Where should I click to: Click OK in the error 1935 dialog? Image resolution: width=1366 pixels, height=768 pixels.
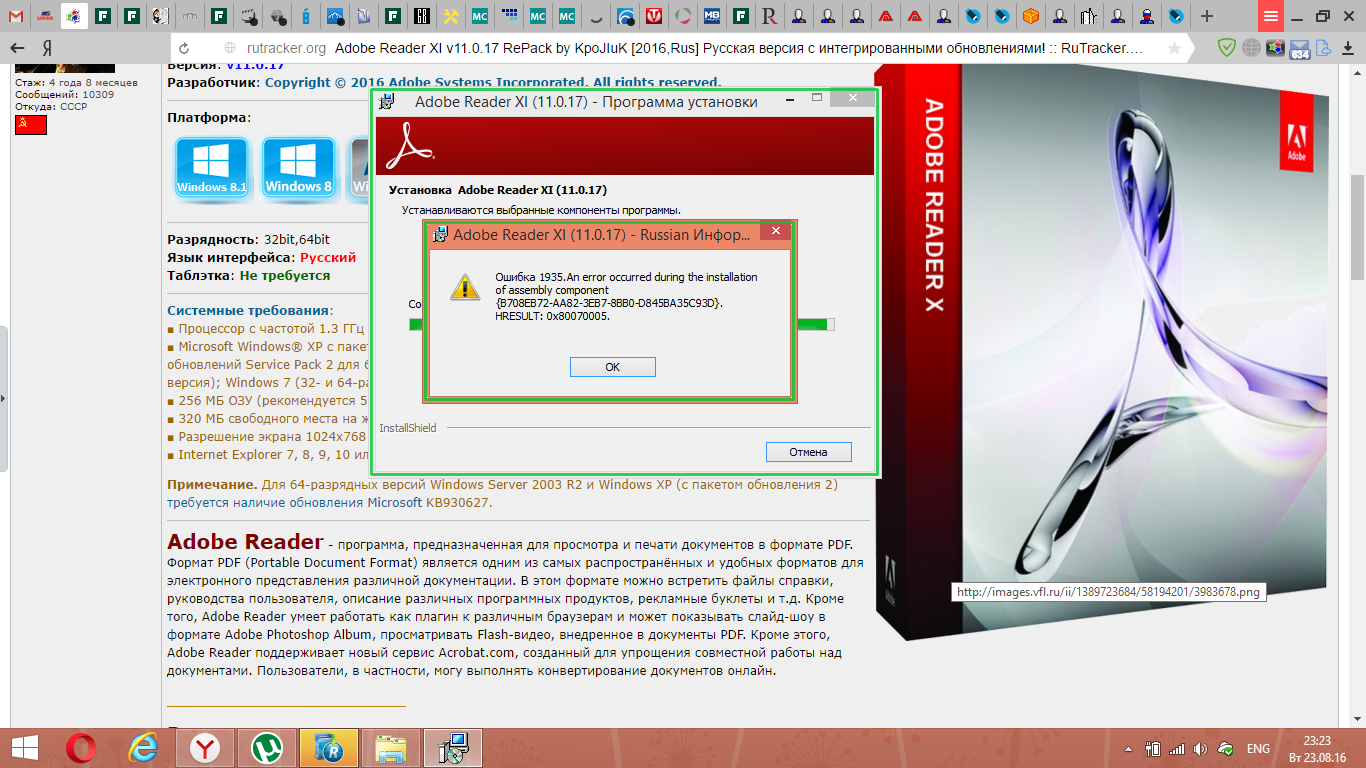(x=613, y=367)
